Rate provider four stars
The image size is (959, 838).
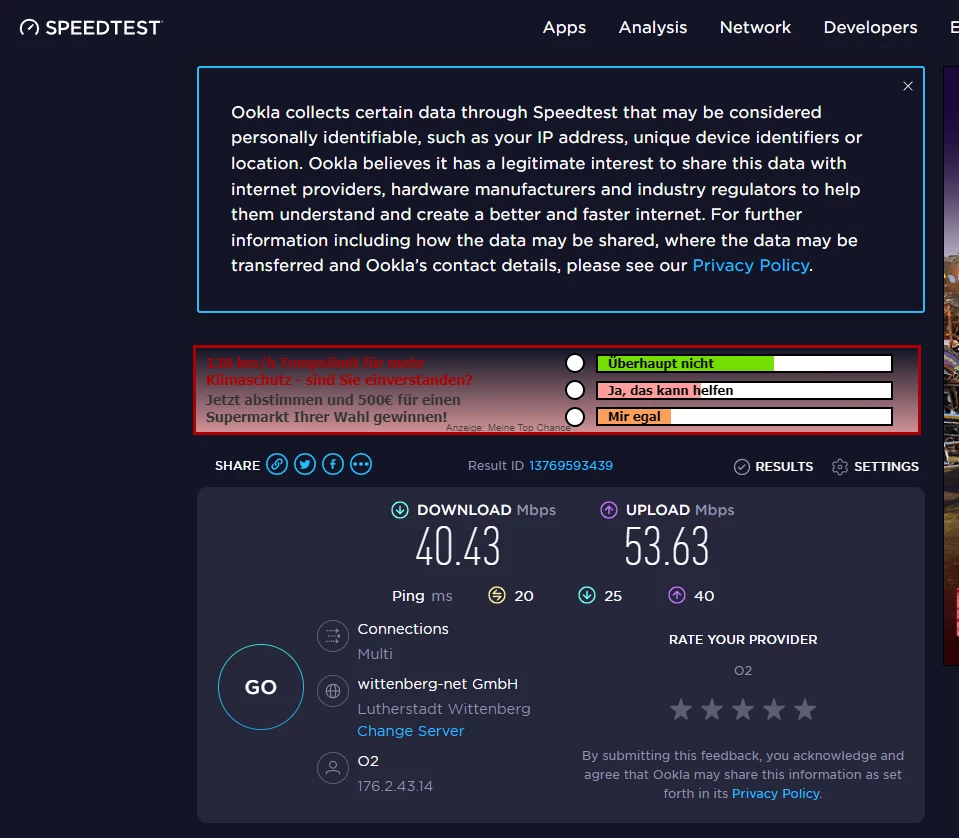pos(774,710)
